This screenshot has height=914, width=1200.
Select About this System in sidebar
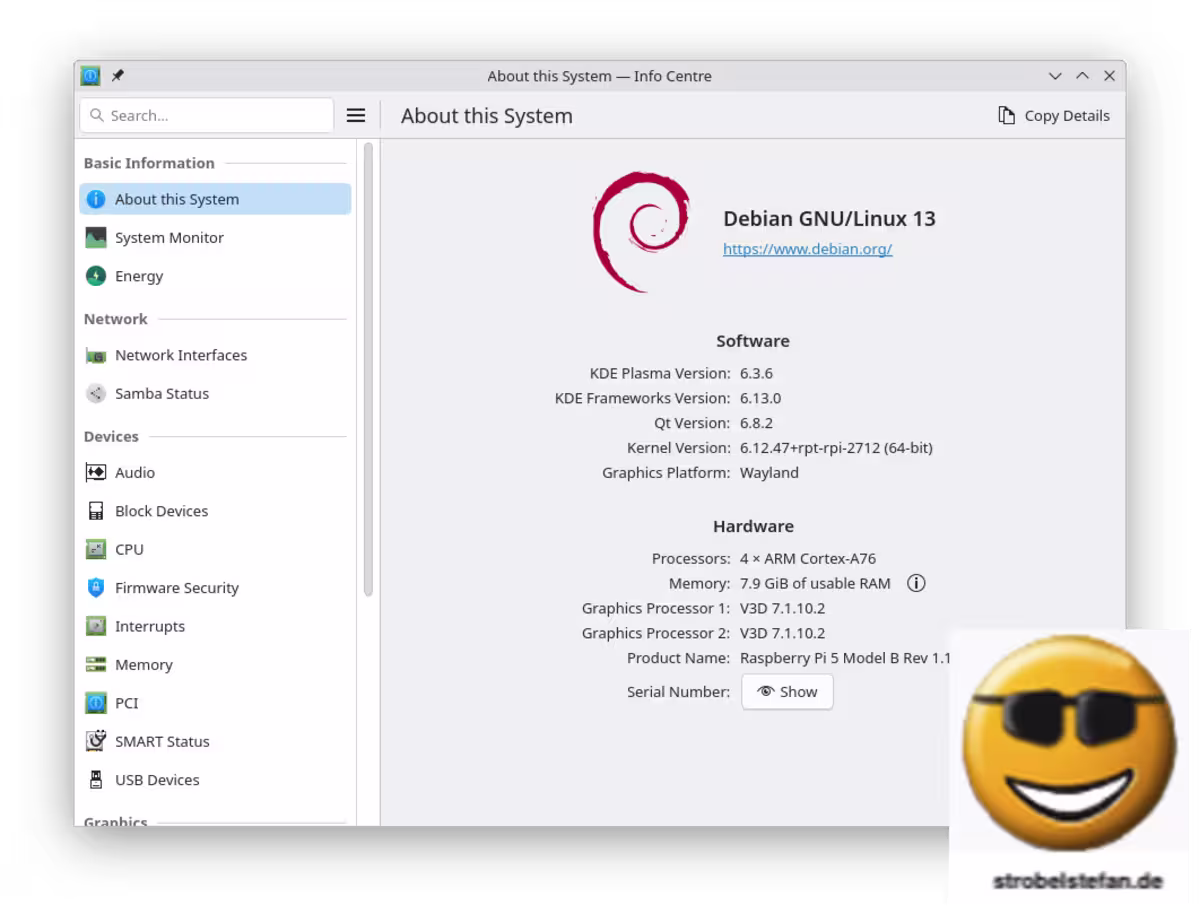(176, 199)
